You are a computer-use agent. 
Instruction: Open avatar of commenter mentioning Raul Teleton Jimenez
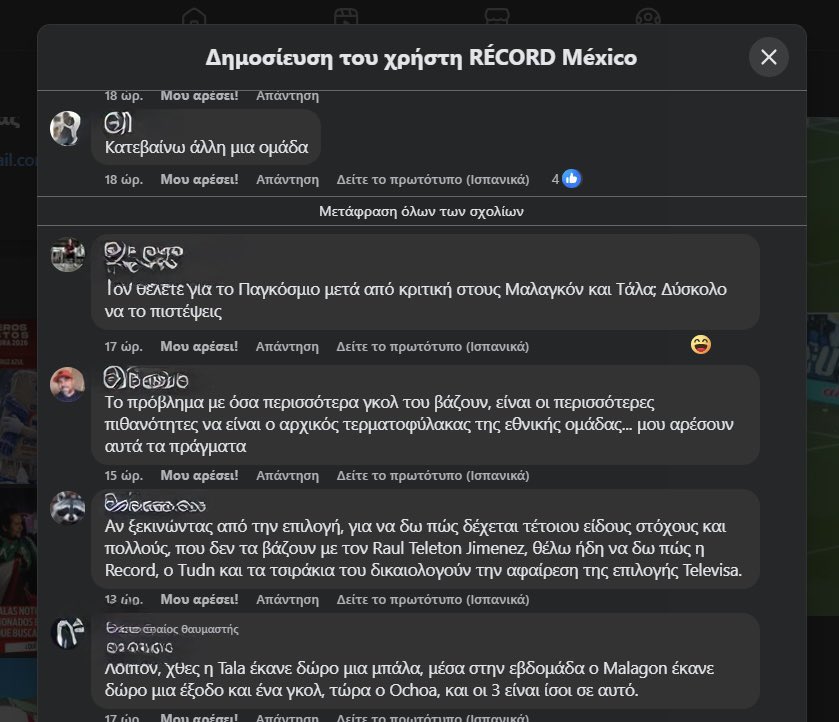point(67,508)
